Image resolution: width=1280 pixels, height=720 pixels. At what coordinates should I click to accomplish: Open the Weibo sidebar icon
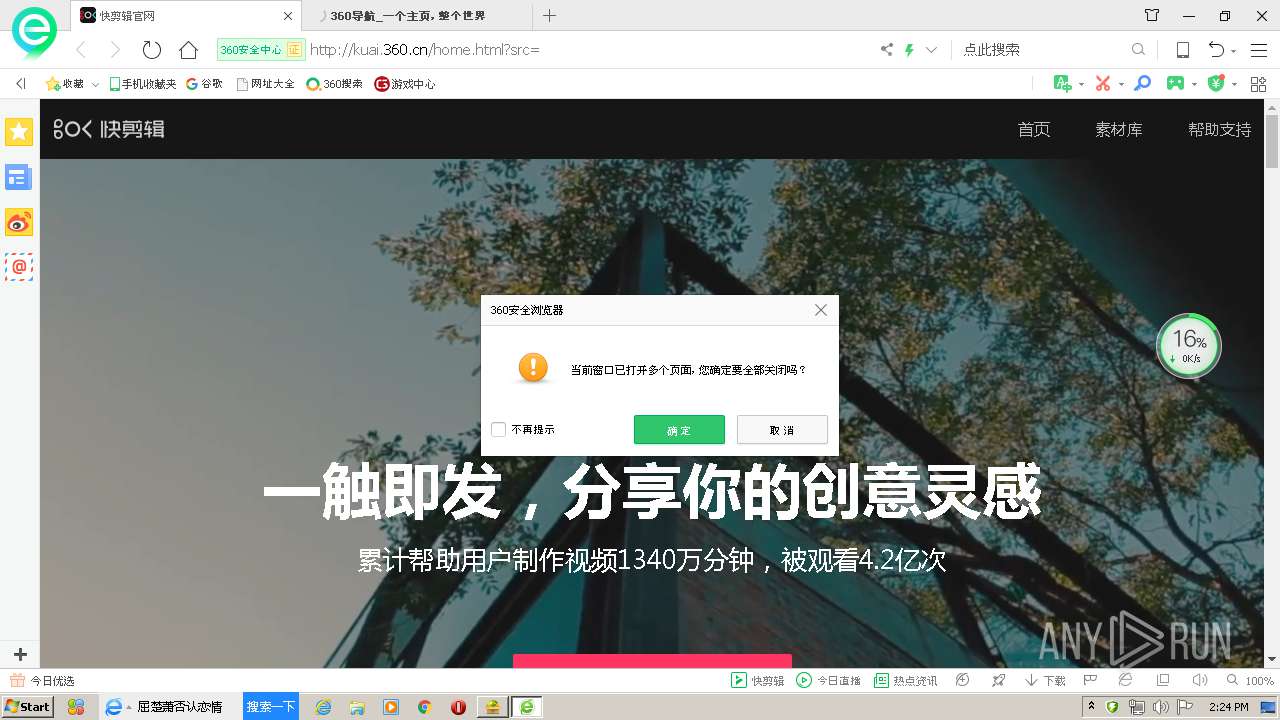(19, 222)
